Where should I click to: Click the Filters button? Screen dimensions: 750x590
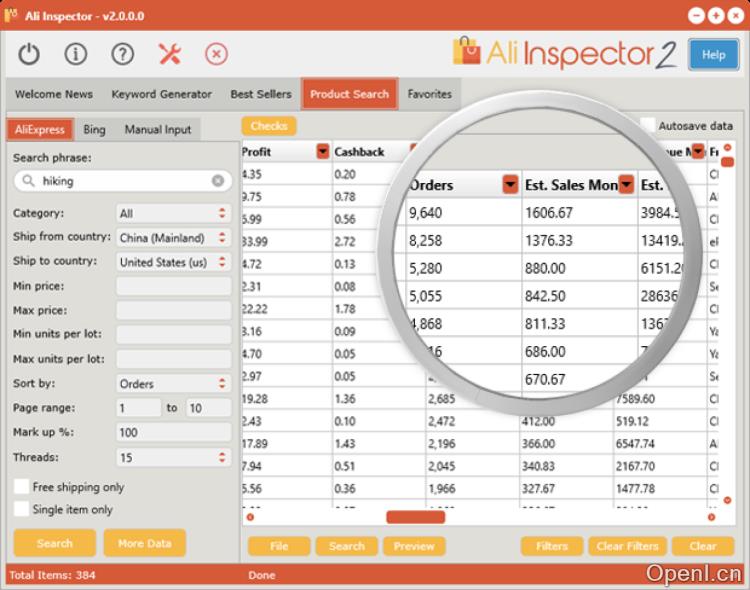[552, 546]
